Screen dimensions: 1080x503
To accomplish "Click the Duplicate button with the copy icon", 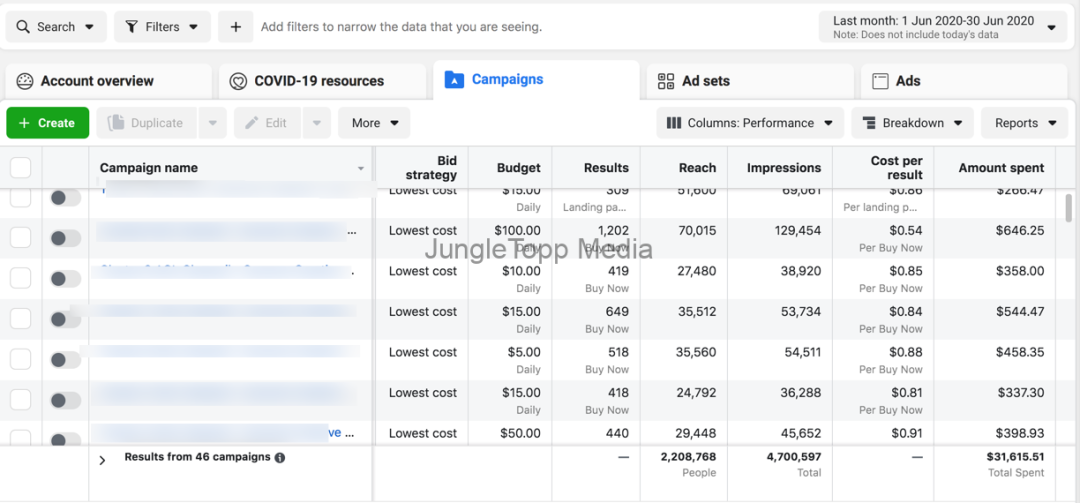I will 146,123.
